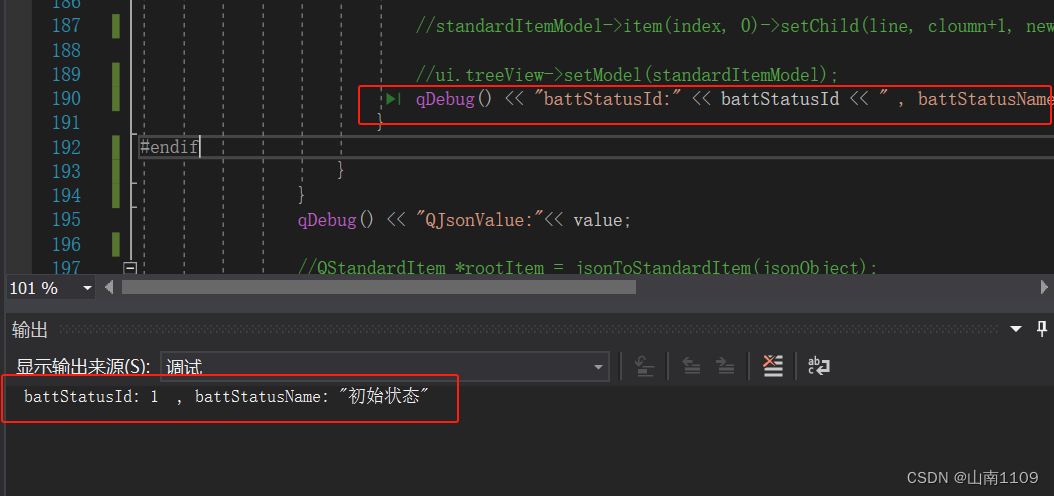Click the current-statement arrow on line 190

[394, 99]
